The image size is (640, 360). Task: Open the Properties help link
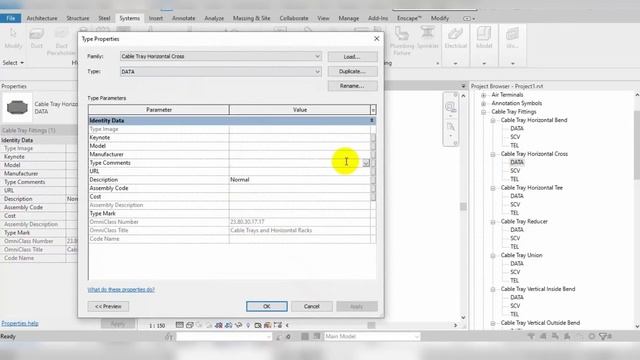click(20, 323)
